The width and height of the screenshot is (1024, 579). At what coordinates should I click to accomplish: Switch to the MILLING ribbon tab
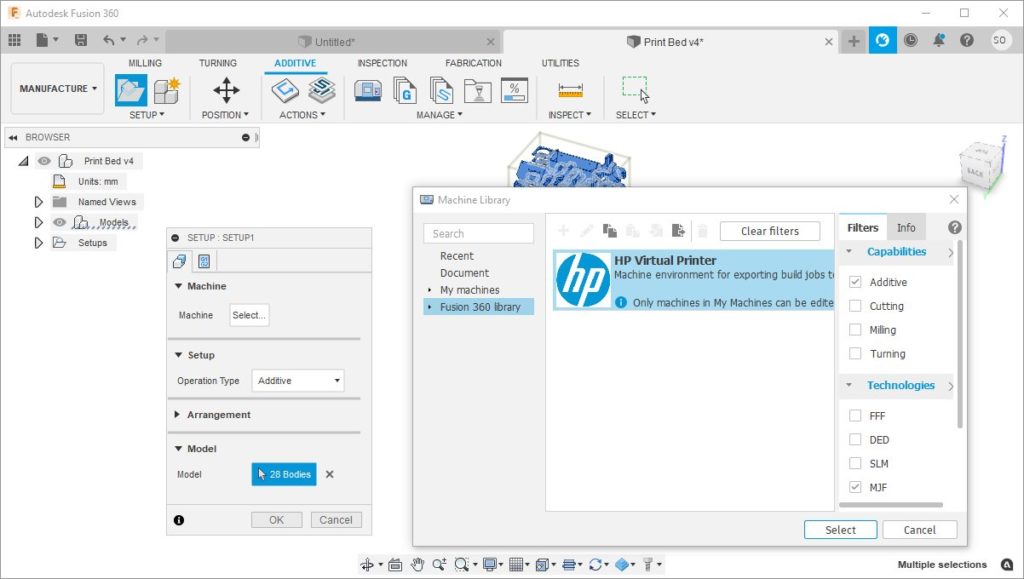coord(145,63)
